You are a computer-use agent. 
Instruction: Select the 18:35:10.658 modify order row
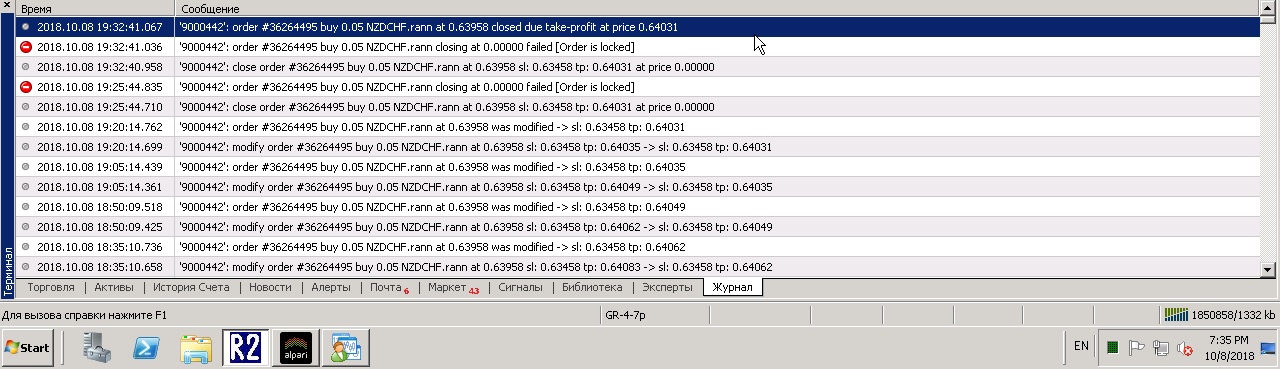(x=638, y=267)
